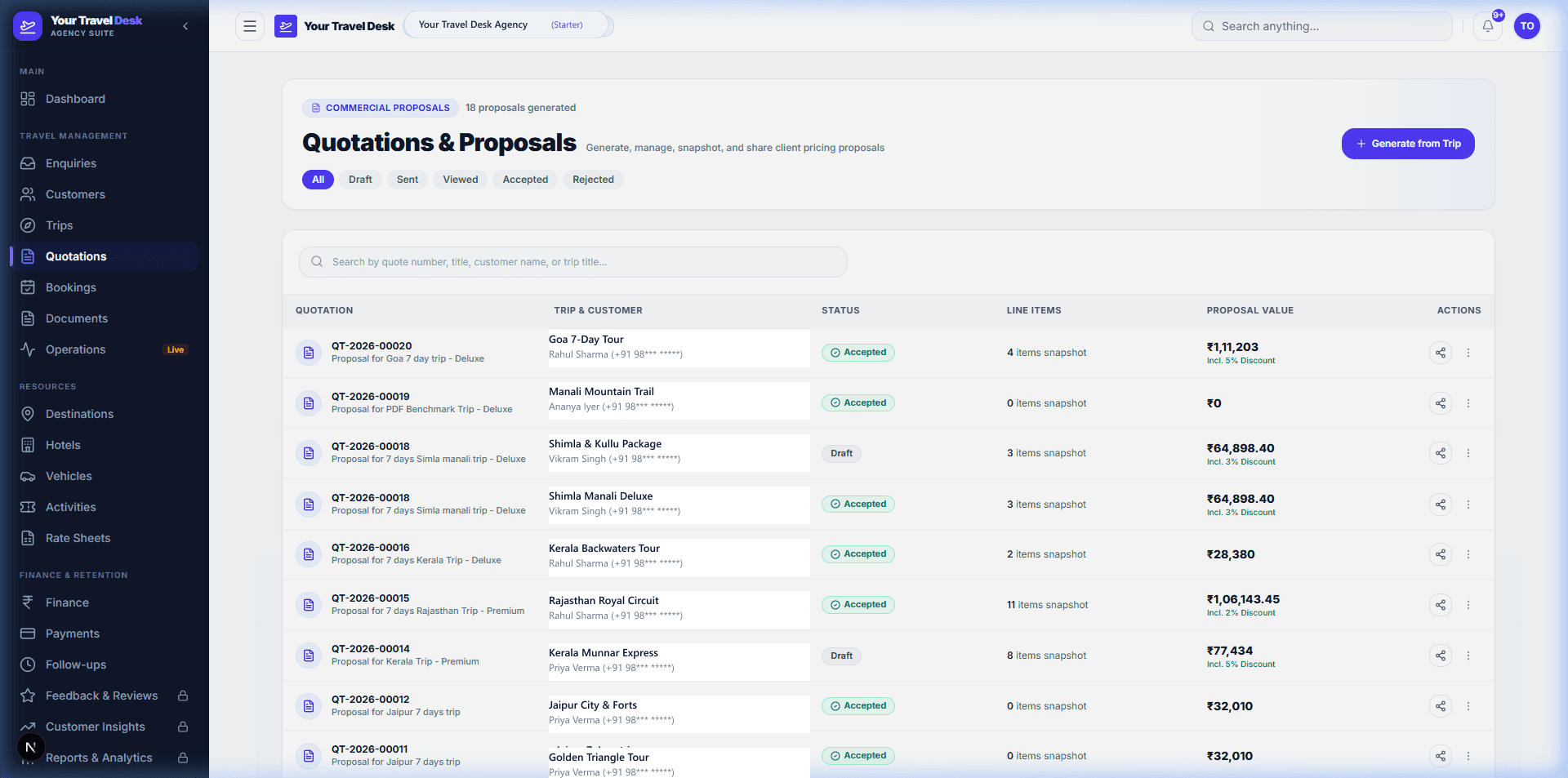The height and width of the screenshot is (778, 1568).
Task: Filter proposals by Draft
Action: tap(360, 180)
